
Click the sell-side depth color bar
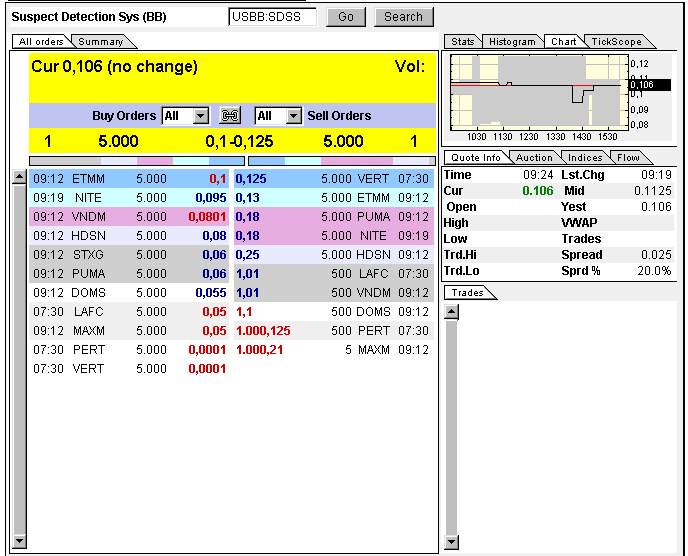click(342, 161)
